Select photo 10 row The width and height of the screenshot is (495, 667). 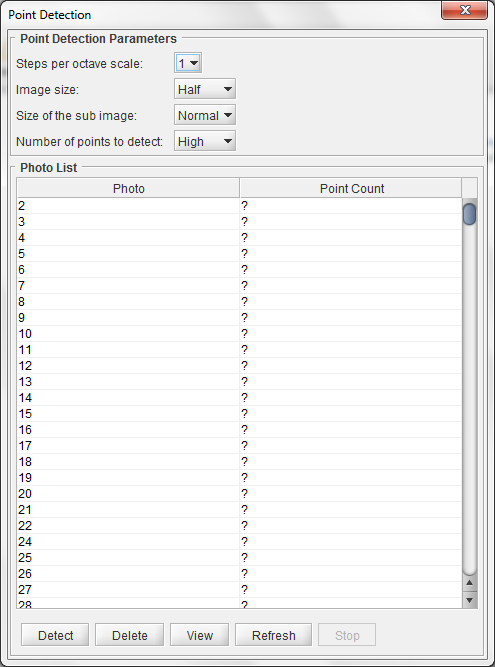(239, 334)
